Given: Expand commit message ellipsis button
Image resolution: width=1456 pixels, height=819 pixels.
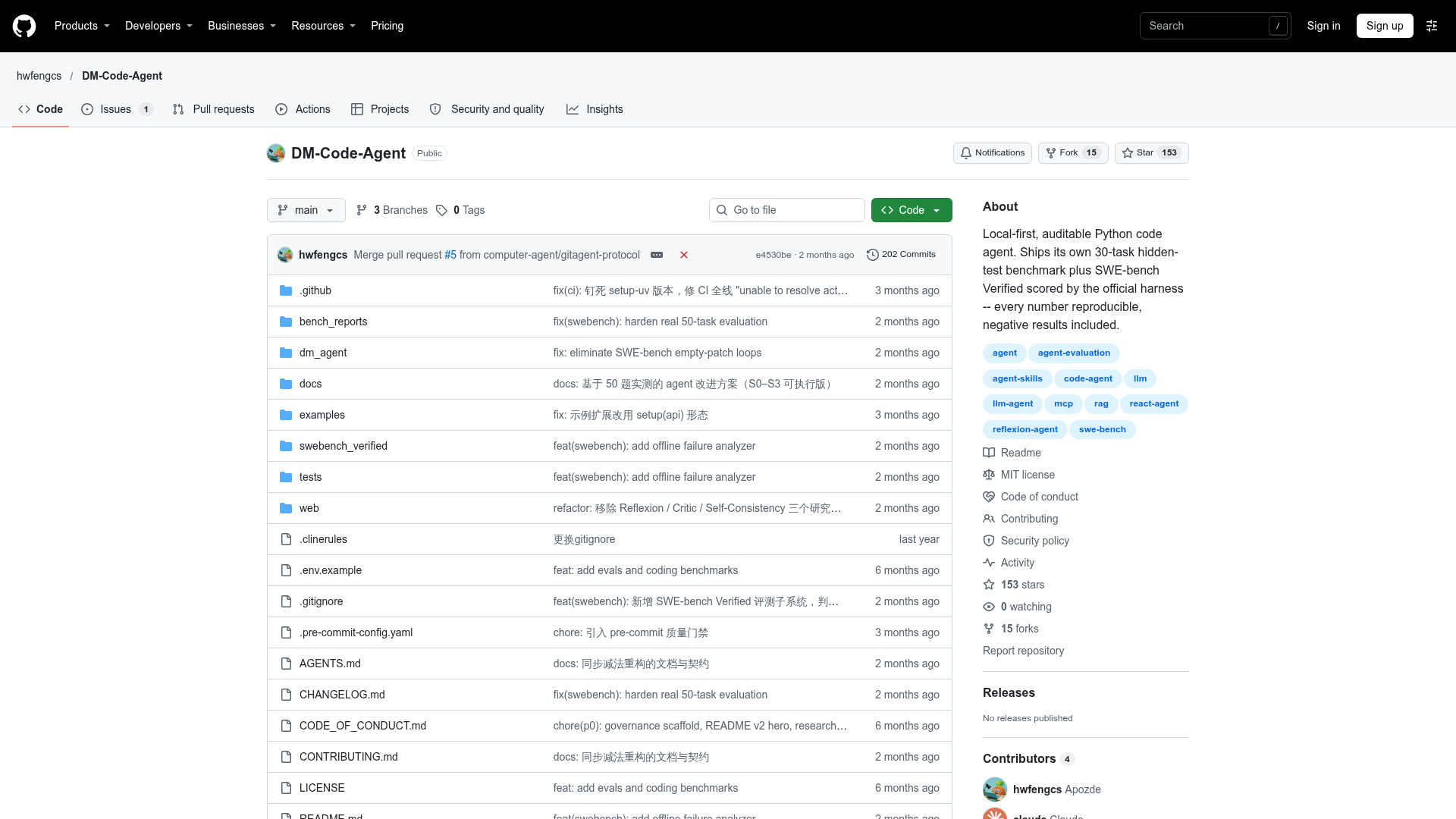Looking at the screenshot, I should [657, 255].
